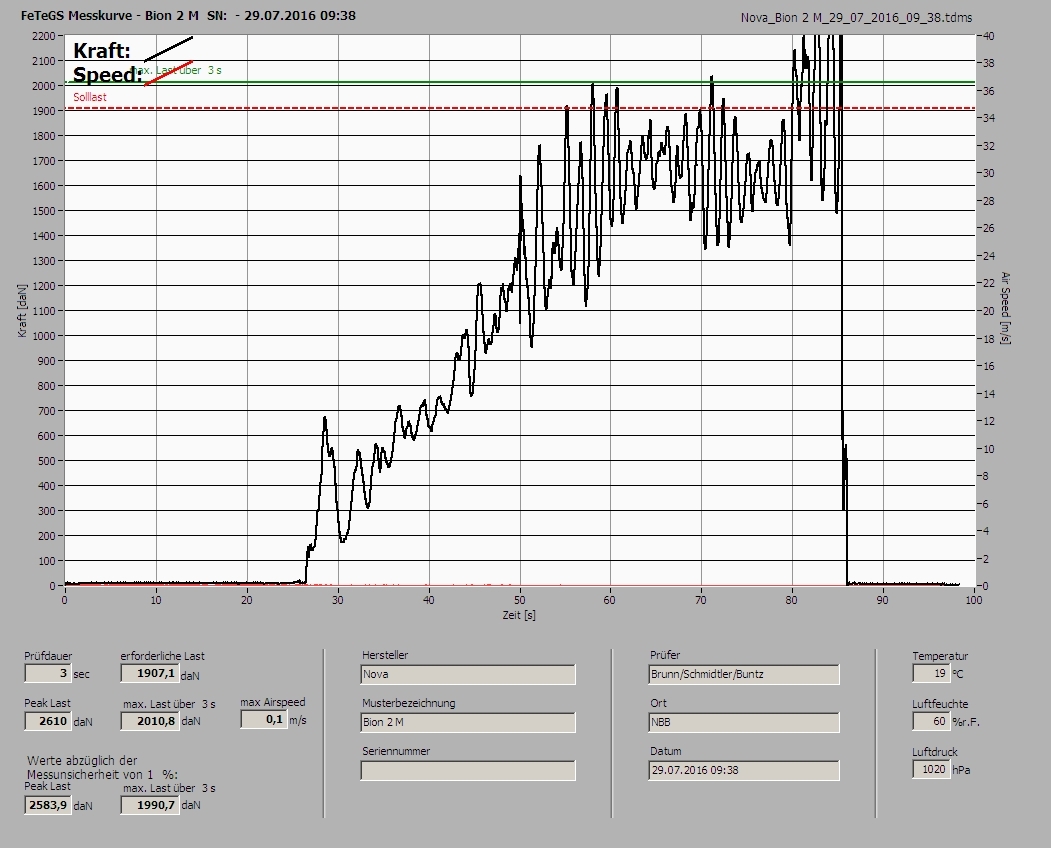Click the hPa unit text
Screen dimensions: 1051x848
(x=962, y=770)
